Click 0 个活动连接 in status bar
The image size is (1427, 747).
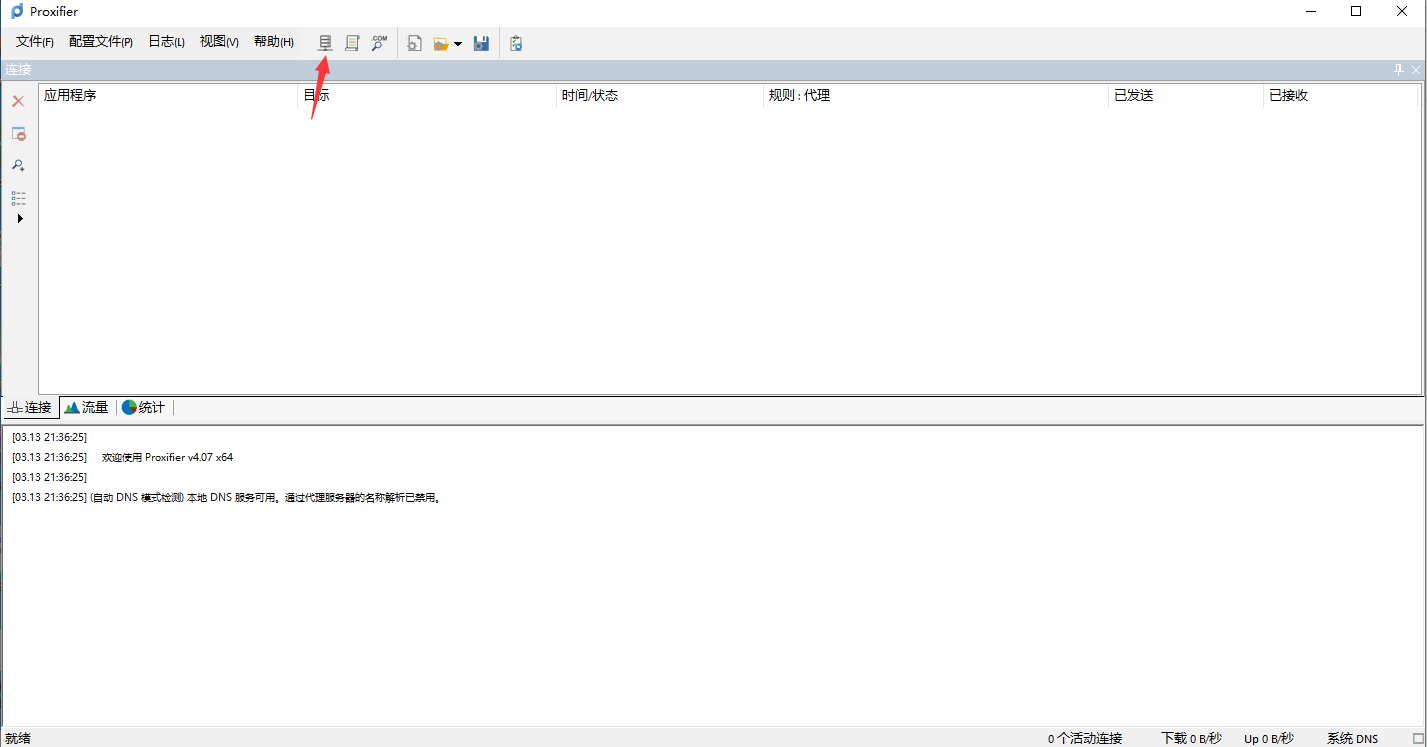1083,738
